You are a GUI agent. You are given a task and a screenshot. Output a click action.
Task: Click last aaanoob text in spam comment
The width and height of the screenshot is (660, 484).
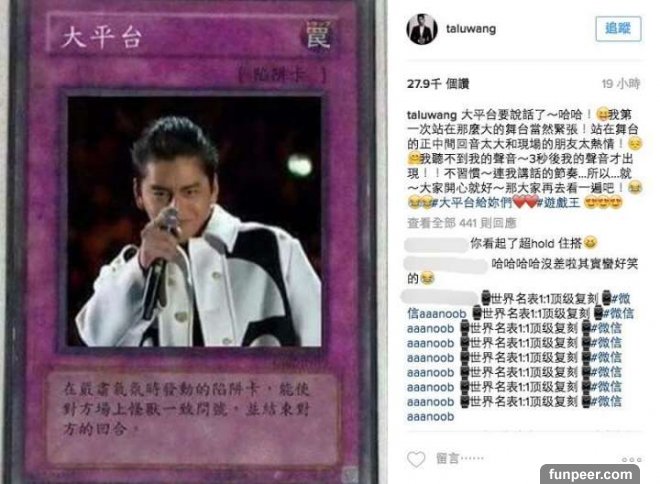(x=431, y=417)
